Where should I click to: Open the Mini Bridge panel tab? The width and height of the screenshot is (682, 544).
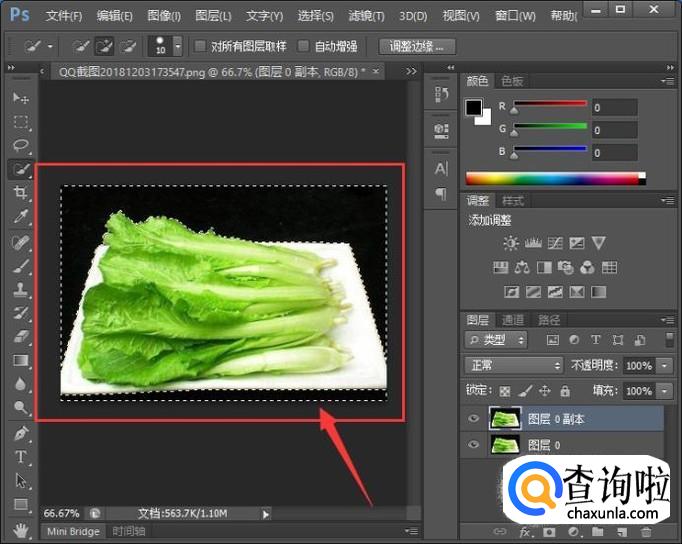[x=72, y=531]
